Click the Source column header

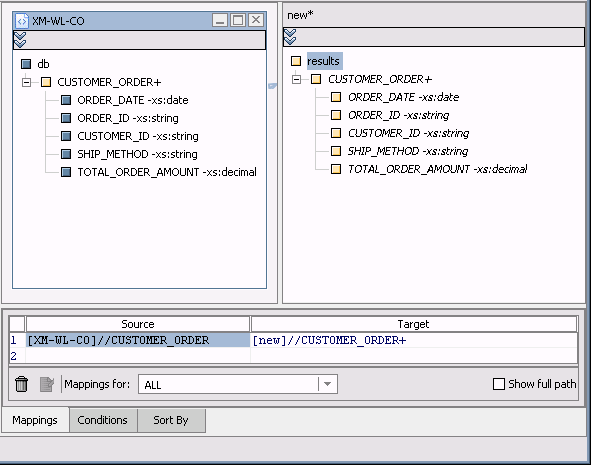[x=138, y=324]
